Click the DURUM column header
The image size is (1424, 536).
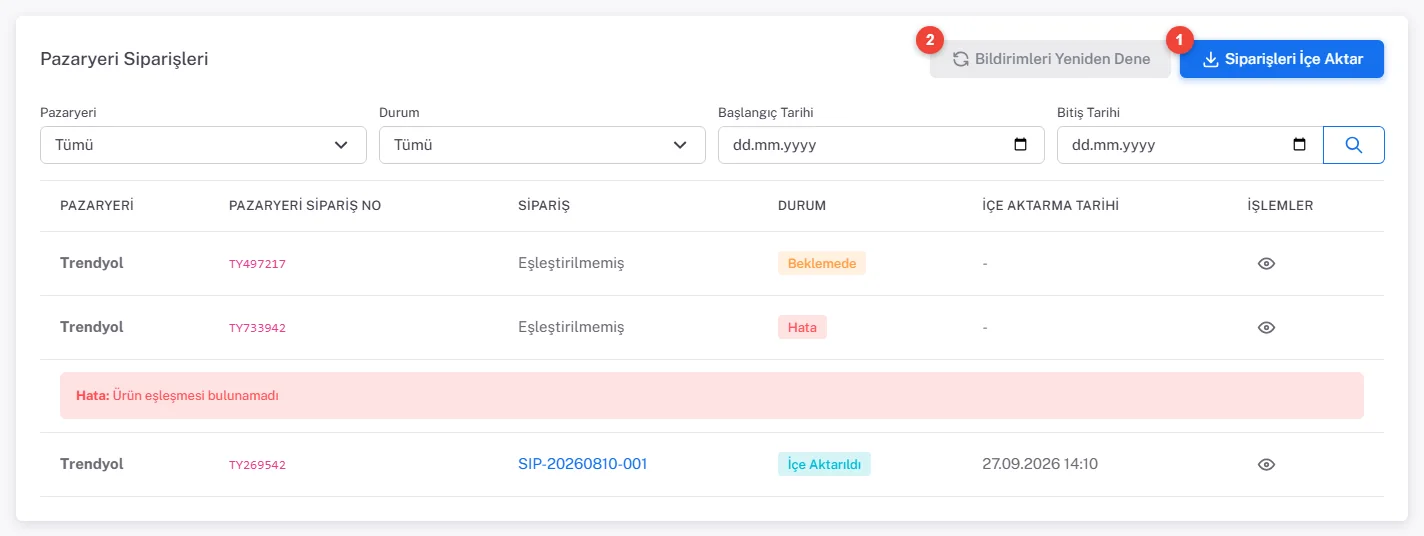point(802,206)
